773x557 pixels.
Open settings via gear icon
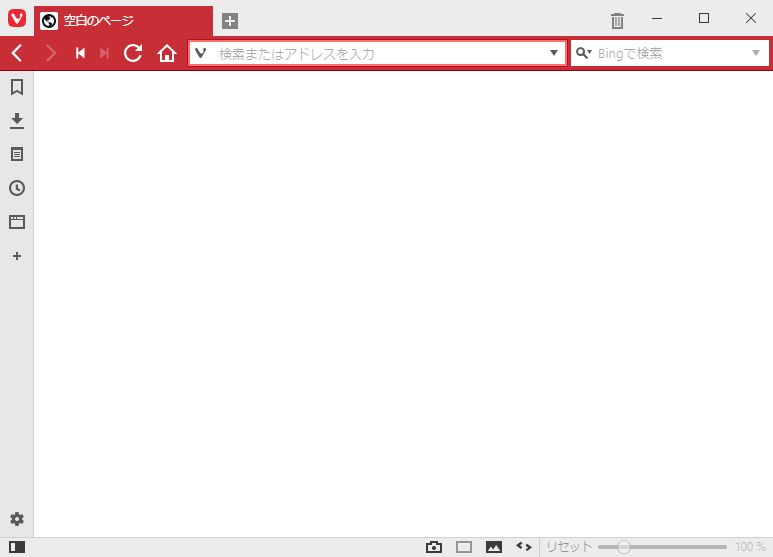pos(17,519)
